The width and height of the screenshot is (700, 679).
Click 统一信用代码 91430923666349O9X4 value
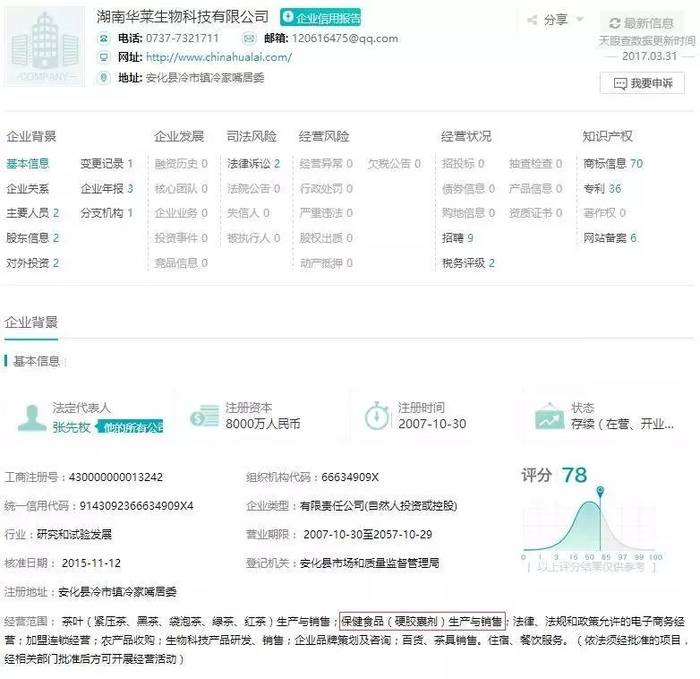point(136,506)
